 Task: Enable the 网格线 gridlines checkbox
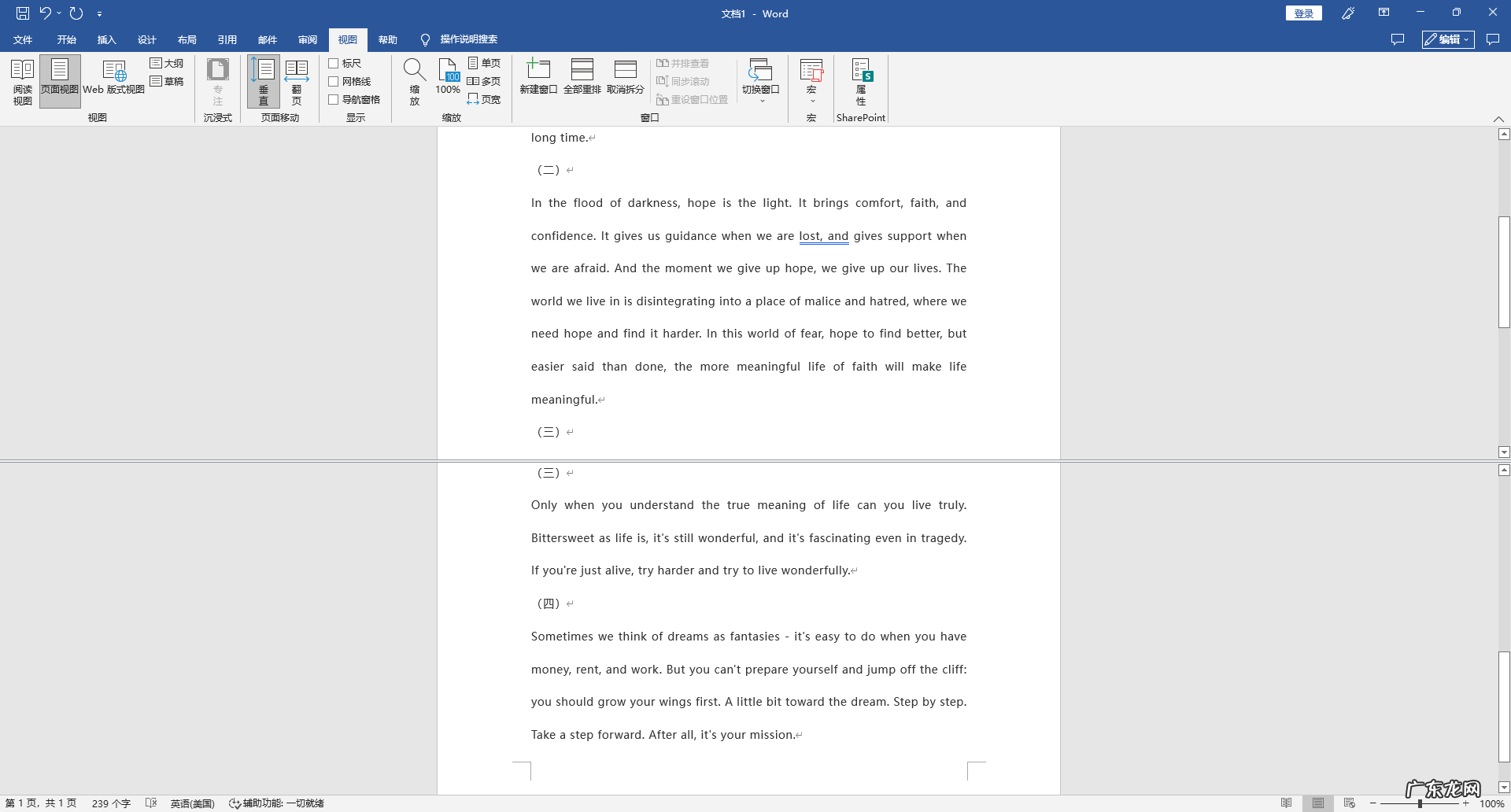334,82
